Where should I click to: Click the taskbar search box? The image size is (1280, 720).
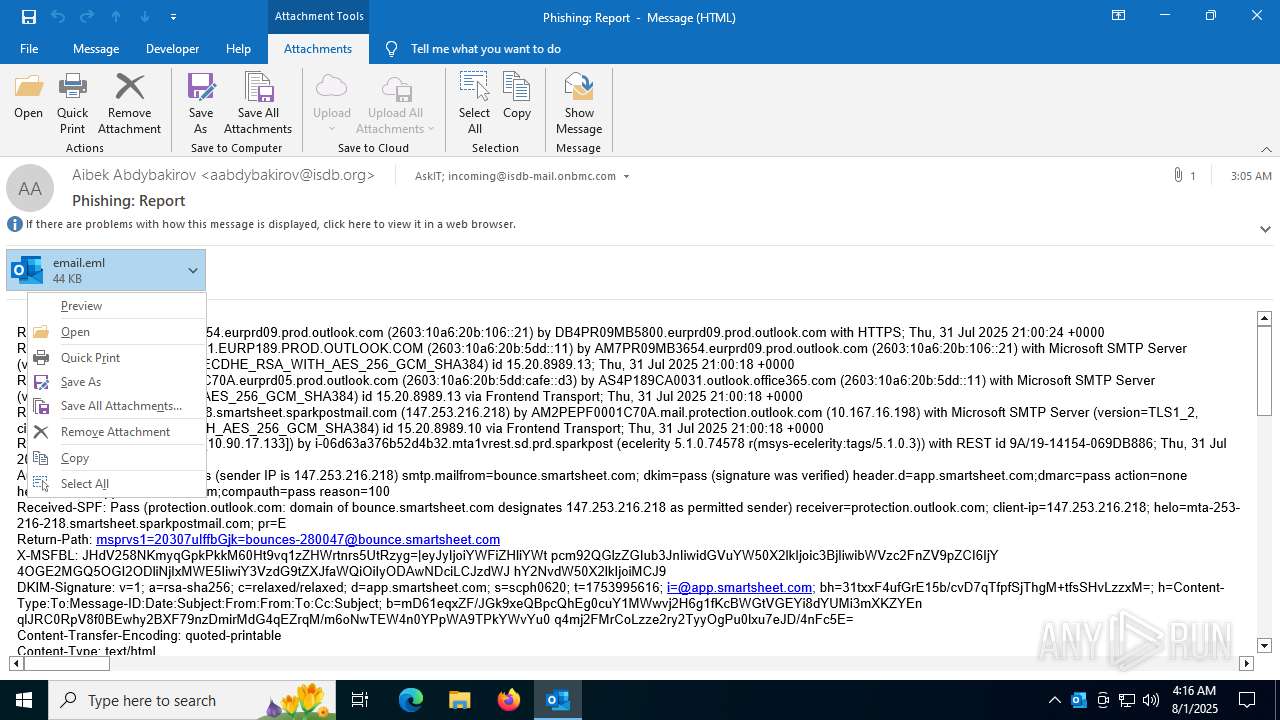click(192, 700)
